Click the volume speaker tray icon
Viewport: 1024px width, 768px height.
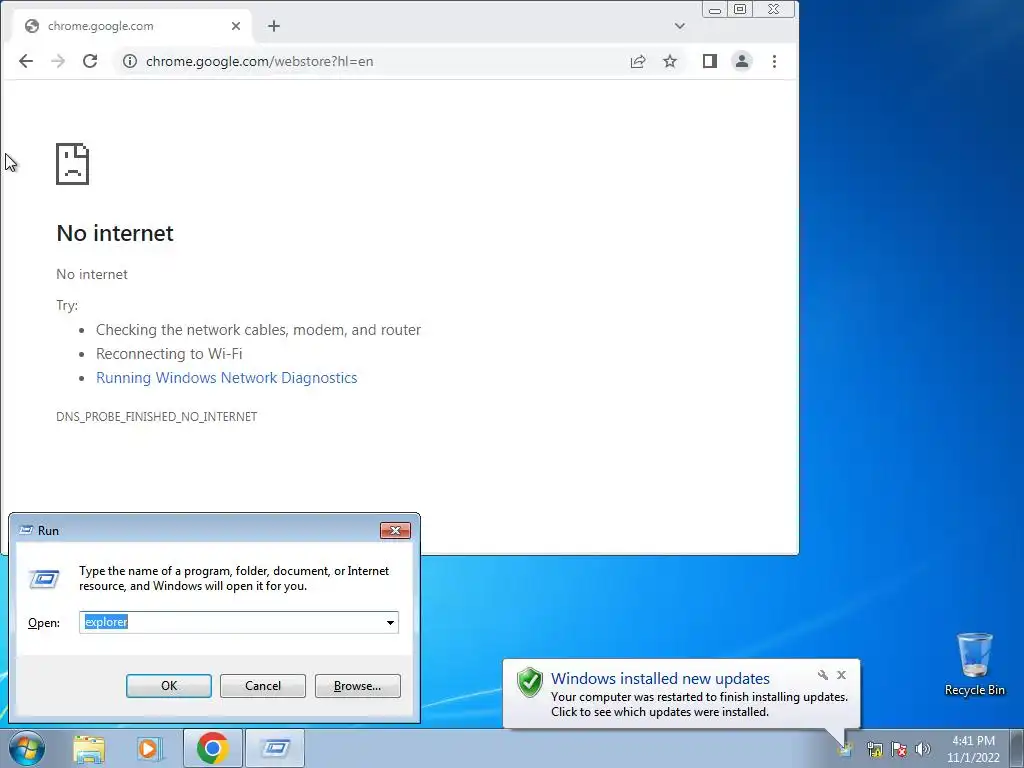[x=923, y=749]
